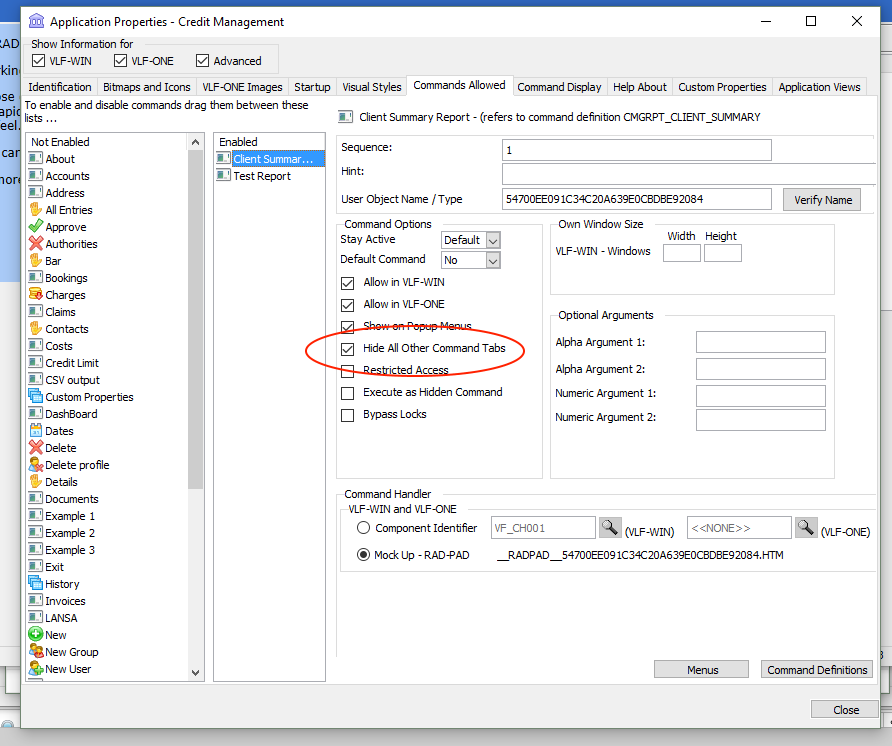
Task: Select Invoices in Not Enabled list
Action: pos(65,600)
